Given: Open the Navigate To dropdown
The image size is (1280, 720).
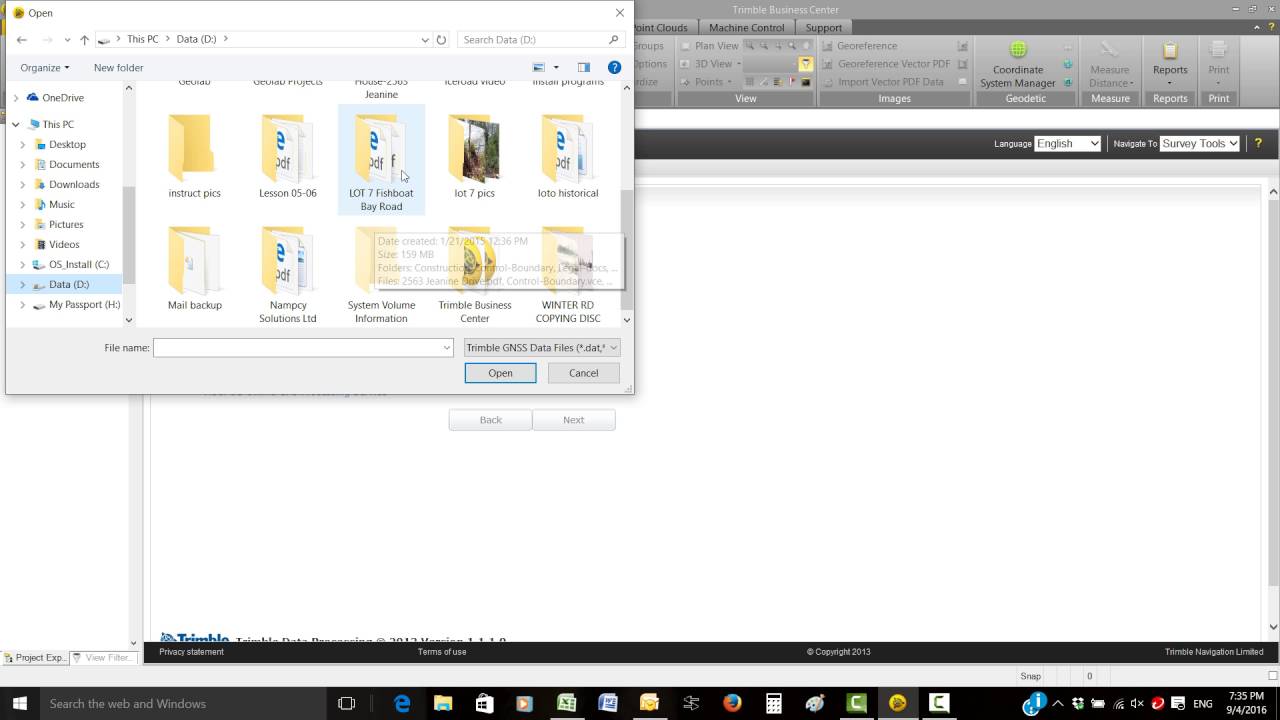Looking at the screenshot, I should coord(1200,144).
